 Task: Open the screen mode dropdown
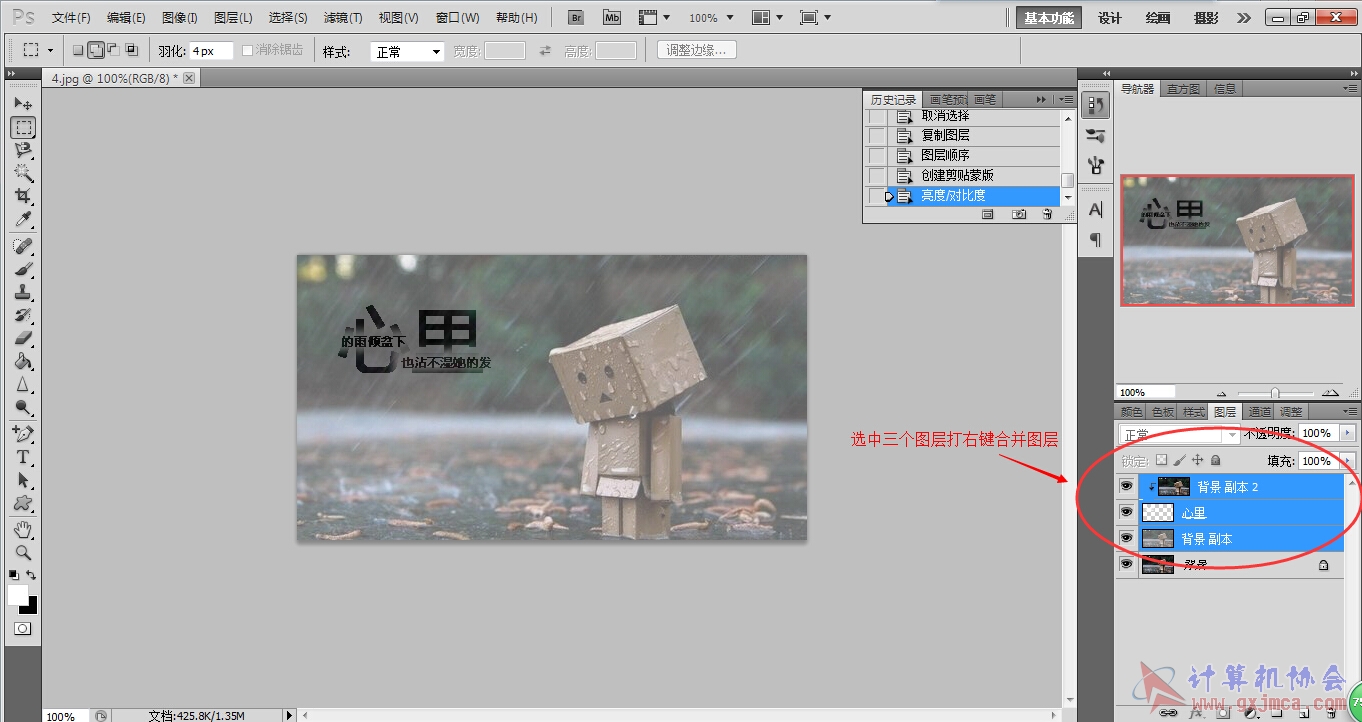[x=816, y=18]
